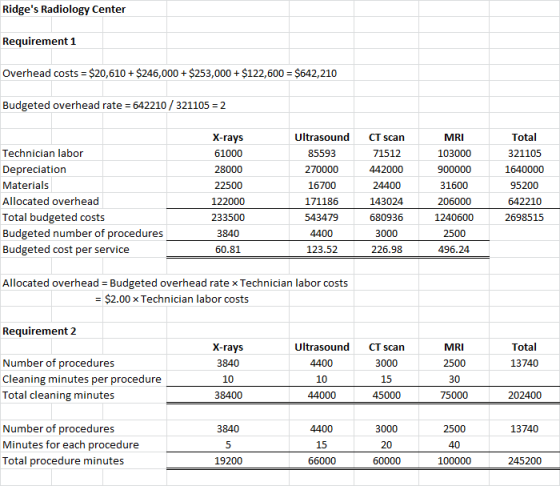Click CT scan cost per service 226.98
Viewport: 560px width, 486px height.
[x=387, y=250]
